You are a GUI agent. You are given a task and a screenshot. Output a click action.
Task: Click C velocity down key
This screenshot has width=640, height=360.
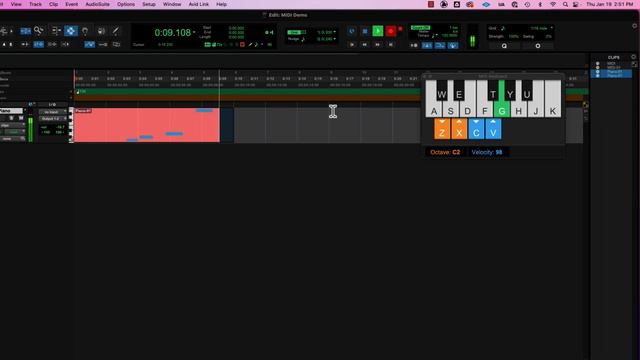point(476,129)
